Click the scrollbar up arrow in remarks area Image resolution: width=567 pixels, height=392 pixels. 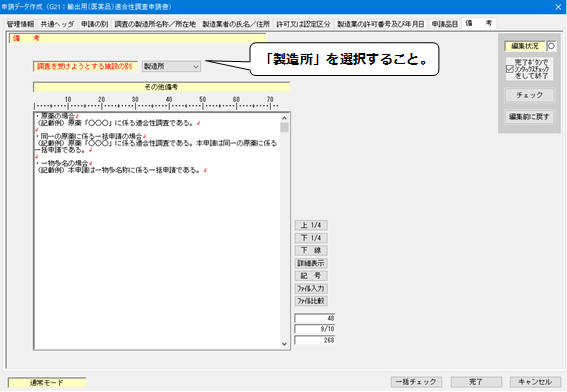click(x=284, y=118)
